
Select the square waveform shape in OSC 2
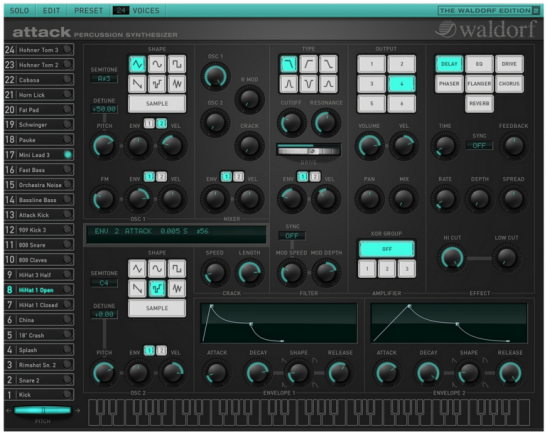click(x=177, y=269)
